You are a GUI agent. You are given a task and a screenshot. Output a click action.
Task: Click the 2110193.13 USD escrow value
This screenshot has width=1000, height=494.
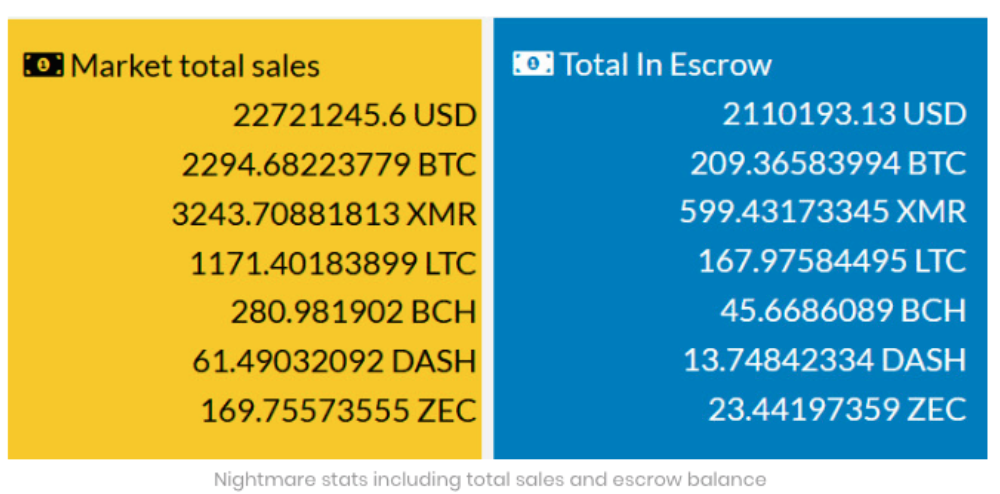pos(844,114)
